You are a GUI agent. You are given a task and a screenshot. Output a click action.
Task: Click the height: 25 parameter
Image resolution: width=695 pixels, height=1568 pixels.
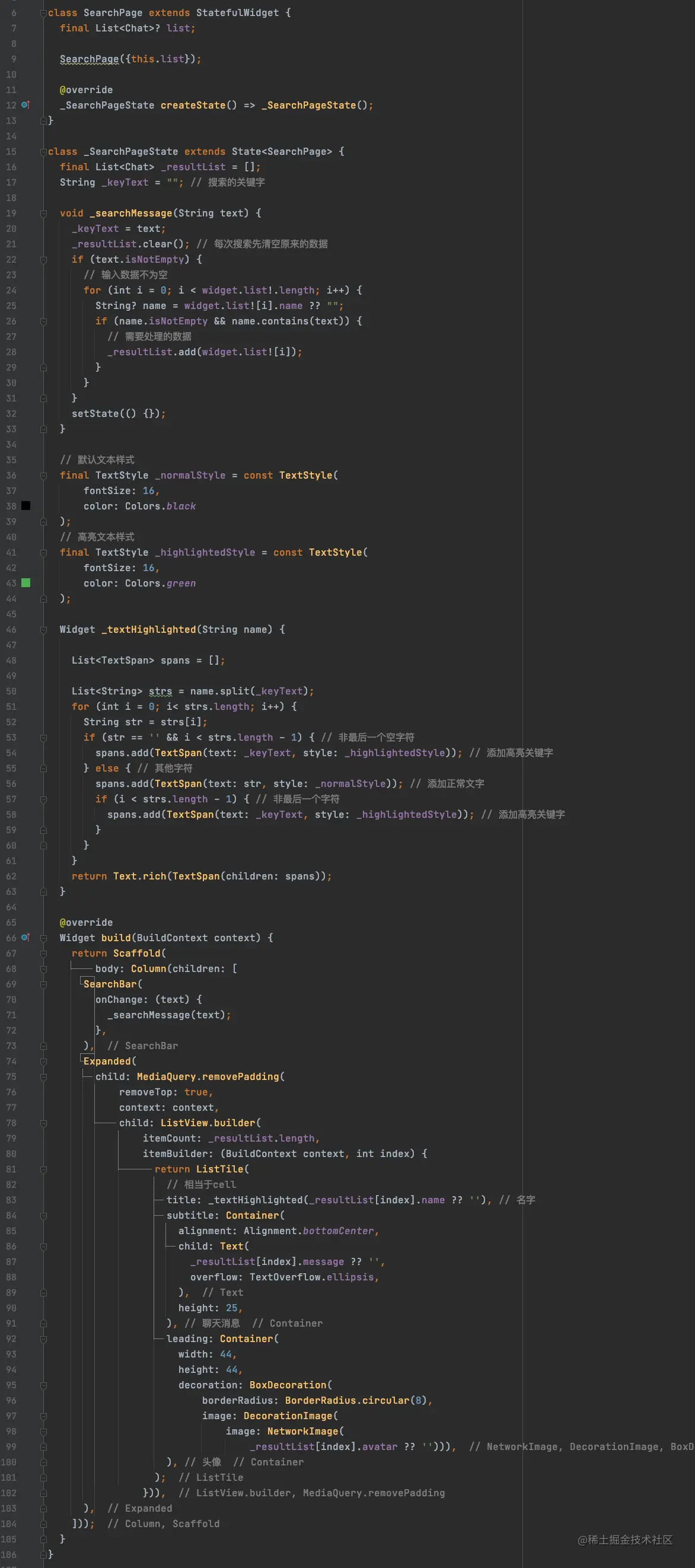pos(210,1308)
